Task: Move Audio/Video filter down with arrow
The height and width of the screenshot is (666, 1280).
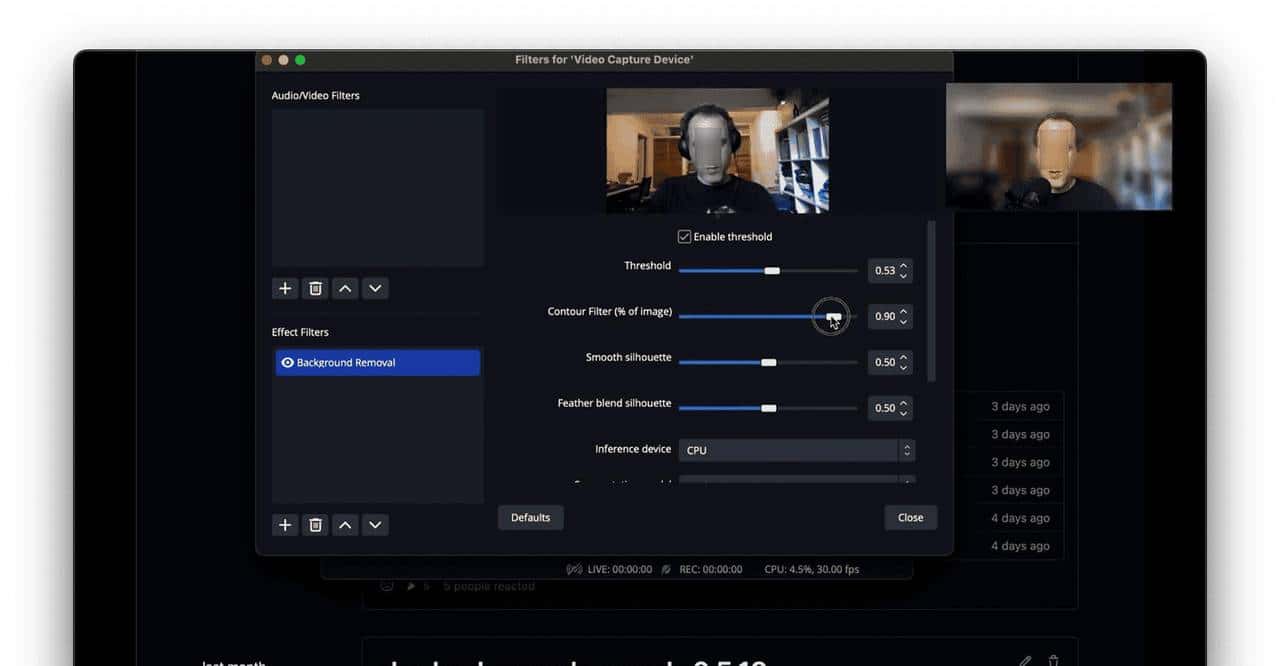Action: pos(375,288)
